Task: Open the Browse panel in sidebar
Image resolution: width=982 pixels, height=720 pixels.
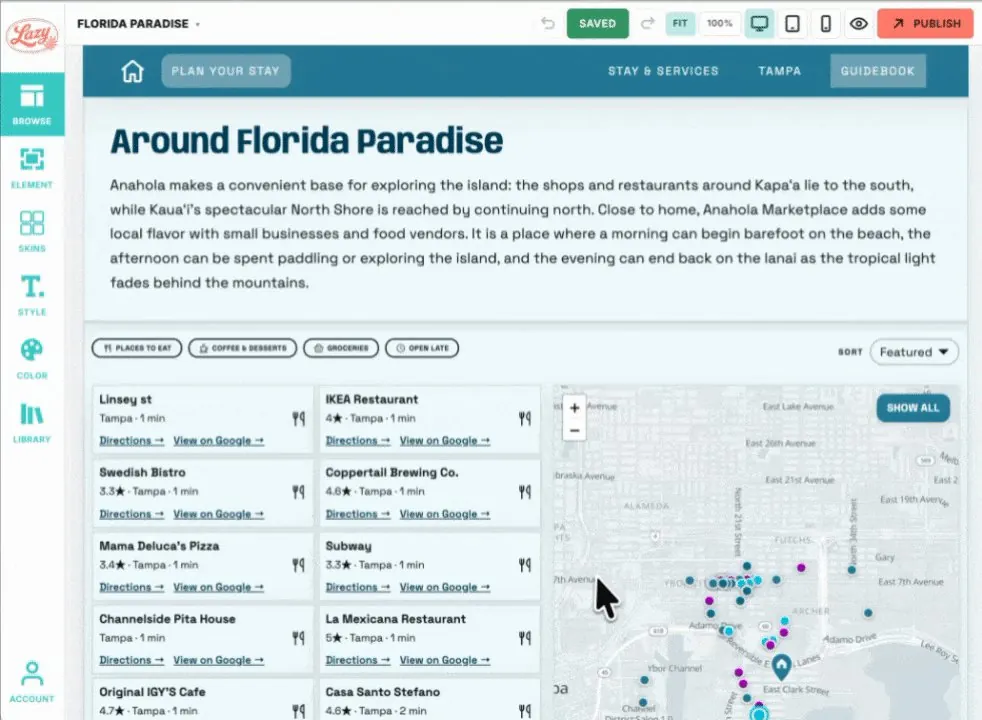Action: [32, 104]
